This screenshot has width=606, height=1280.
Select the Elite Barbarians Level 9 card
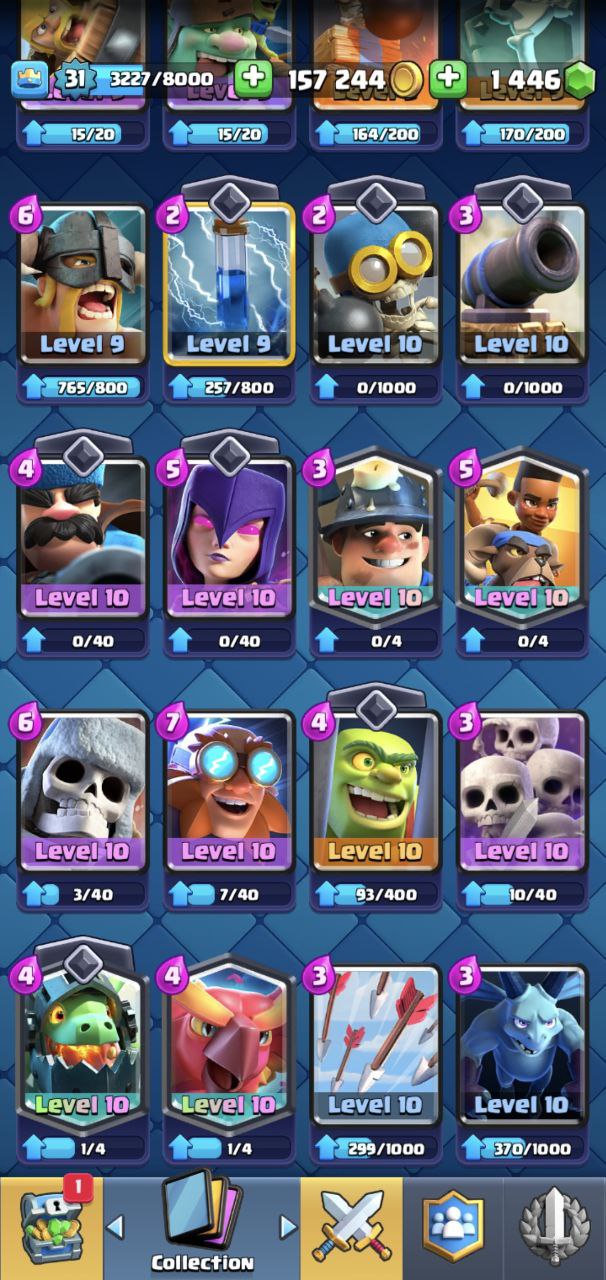tap(82, 283)
